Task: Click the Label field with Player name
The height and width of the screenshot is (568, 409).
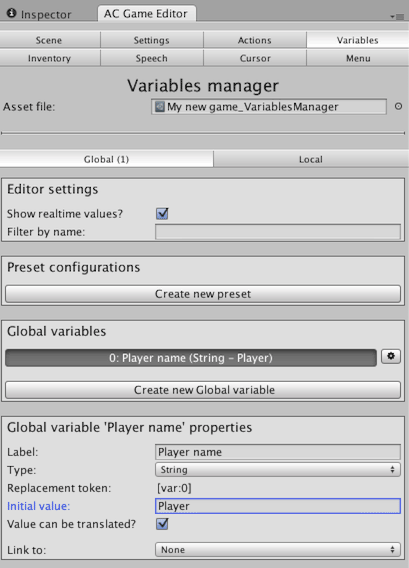Action: pyautogui.click(x=278, y=452)
